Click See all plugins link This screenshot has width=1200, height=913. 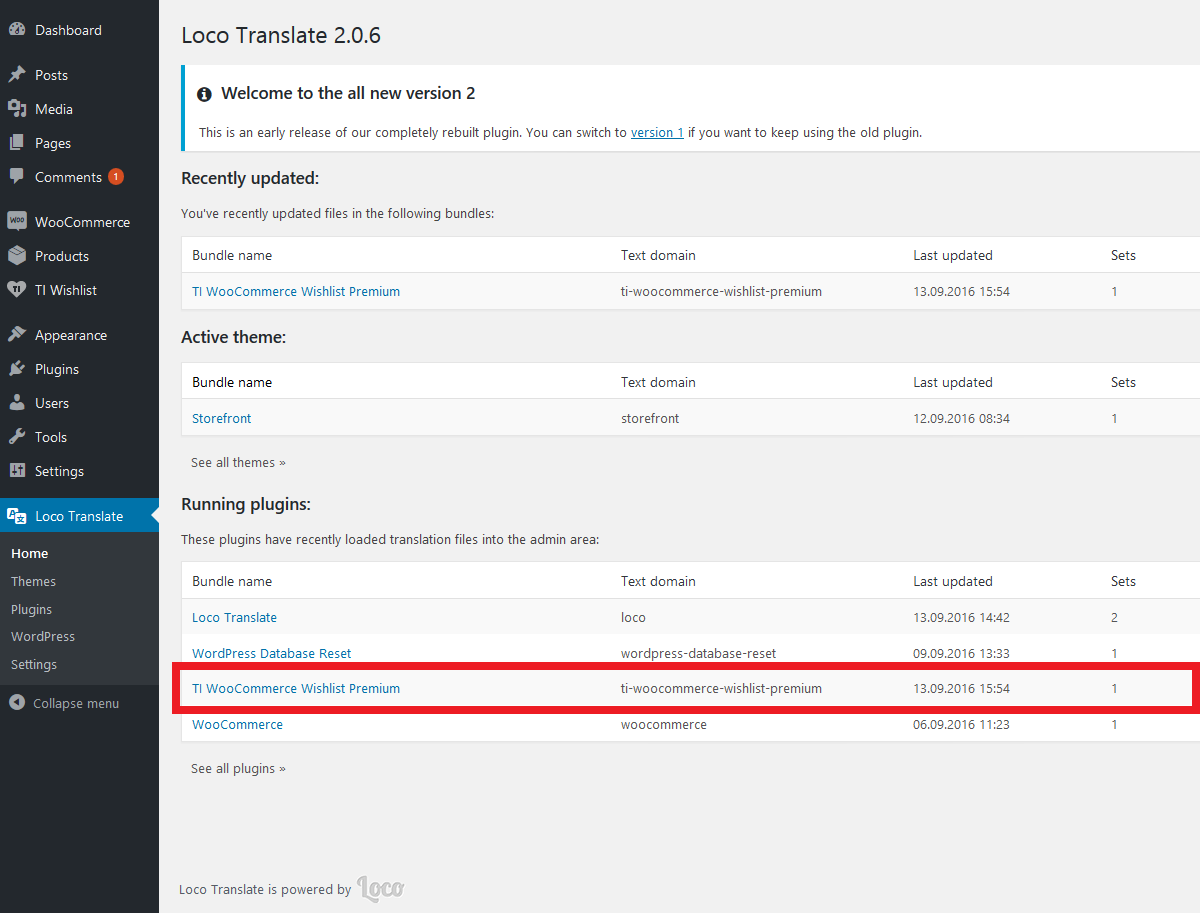point(238,768)
